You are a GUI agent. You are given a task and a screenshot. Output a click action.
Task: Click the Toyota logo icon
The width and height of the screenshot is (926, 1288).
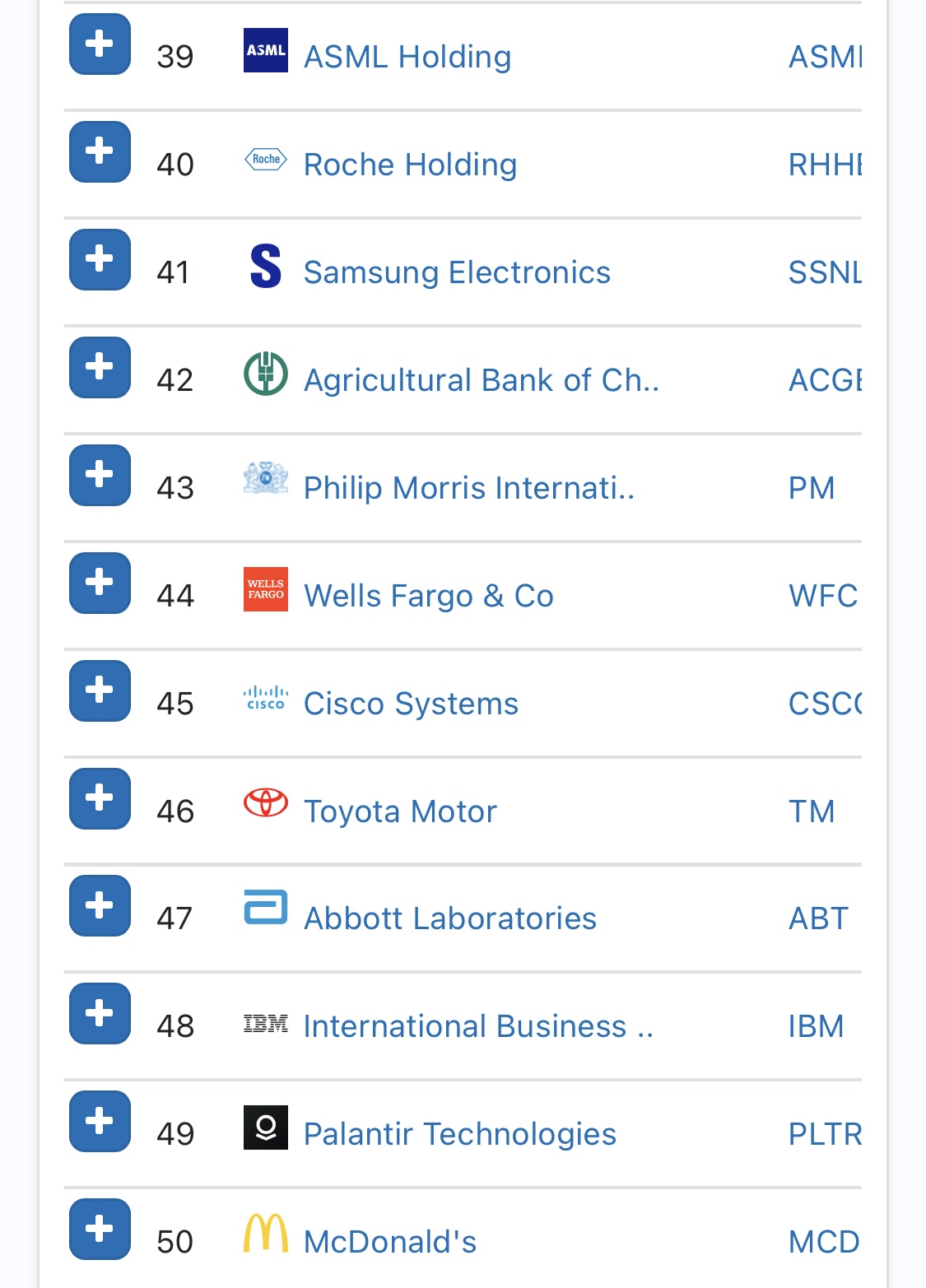[265, 802]
